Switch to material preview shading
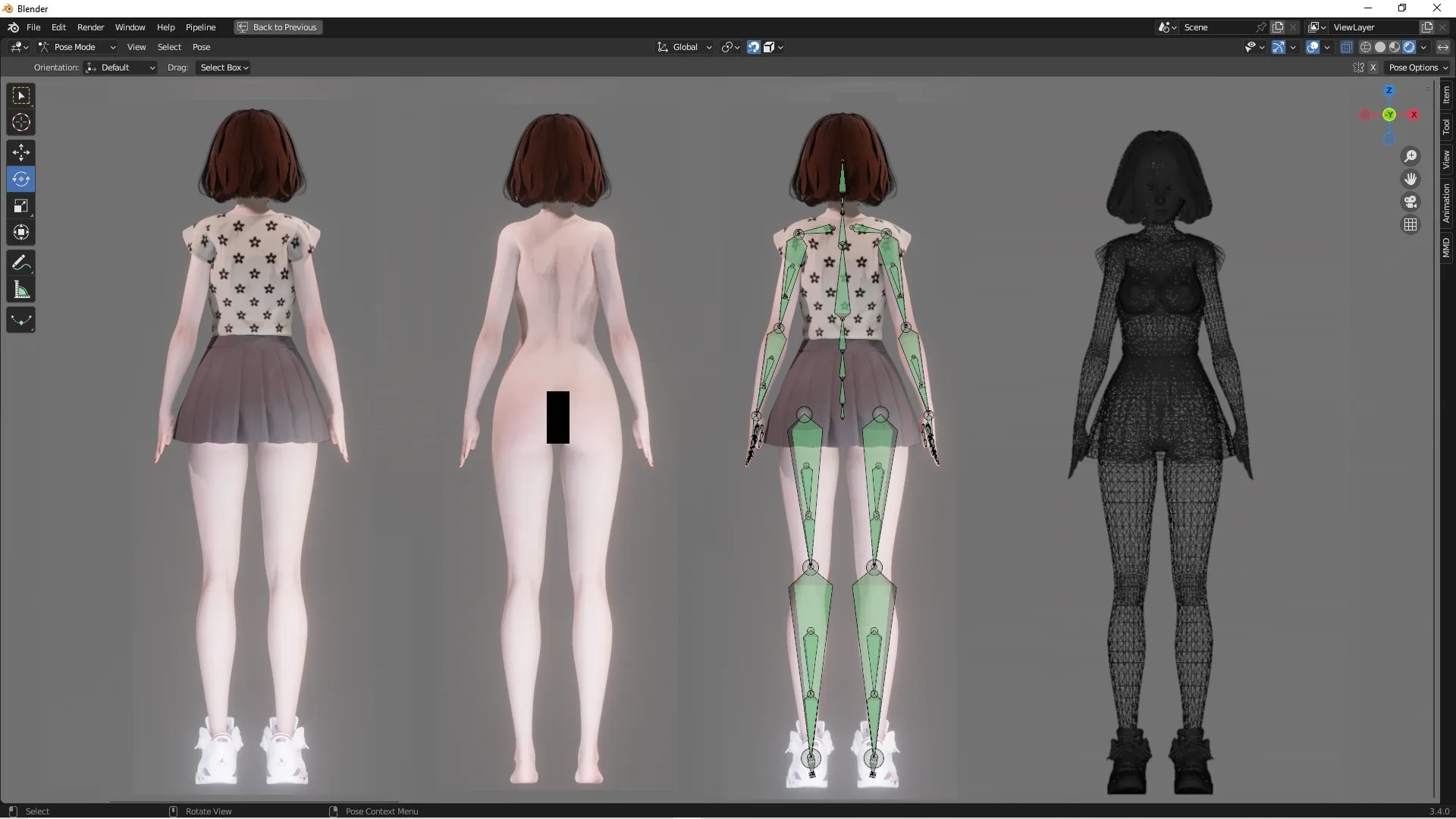1456x819 pixels. coord(1395,47)
